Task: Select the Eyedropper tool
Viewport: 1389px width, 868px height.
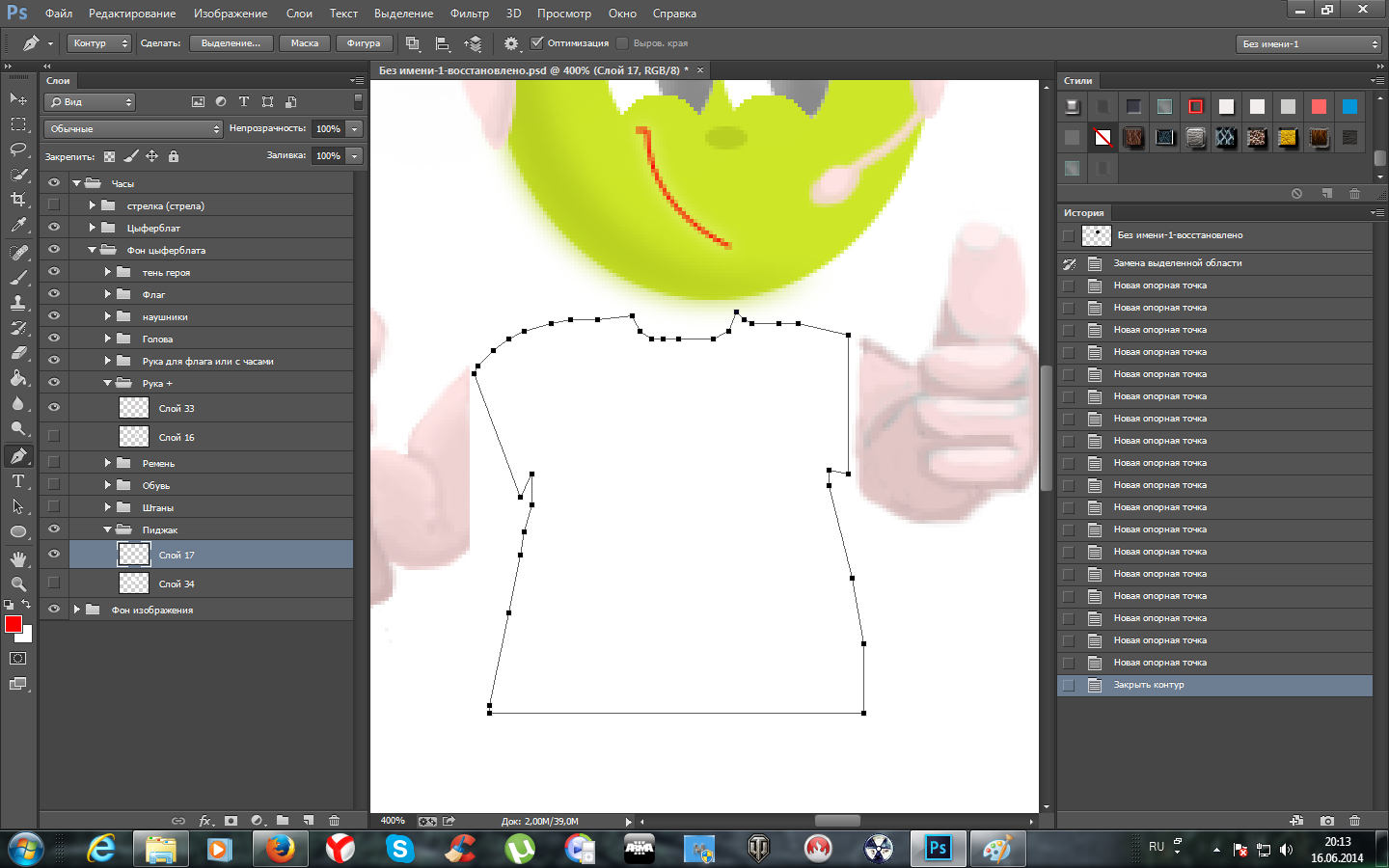Action: pos(18,225)
